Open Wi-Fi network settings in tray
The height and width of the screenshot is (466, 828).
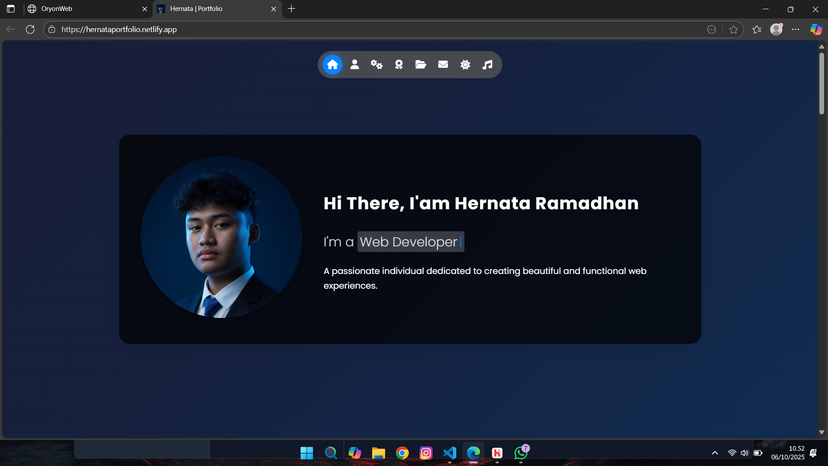pos(732,453)
